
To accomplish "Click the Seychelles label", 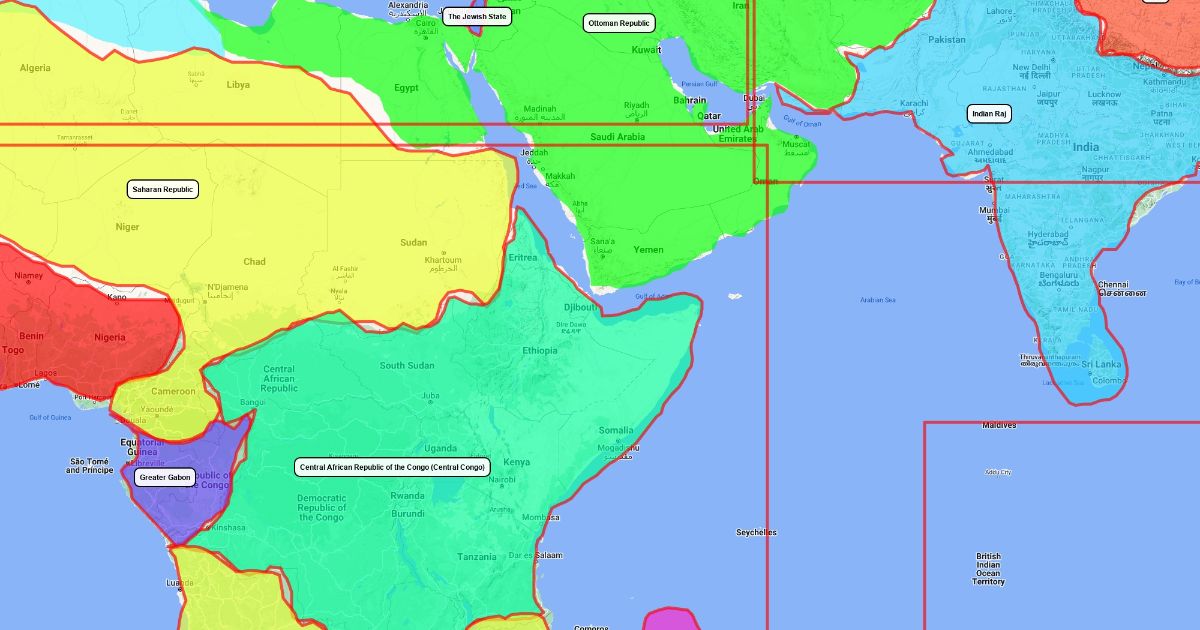I will [756, 532].
